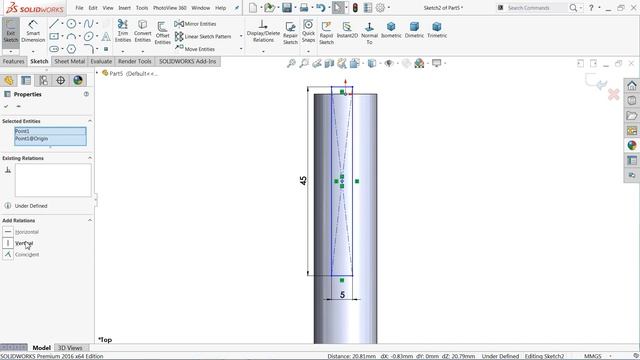Open FeatureManager design tree tab

point(9,80)
